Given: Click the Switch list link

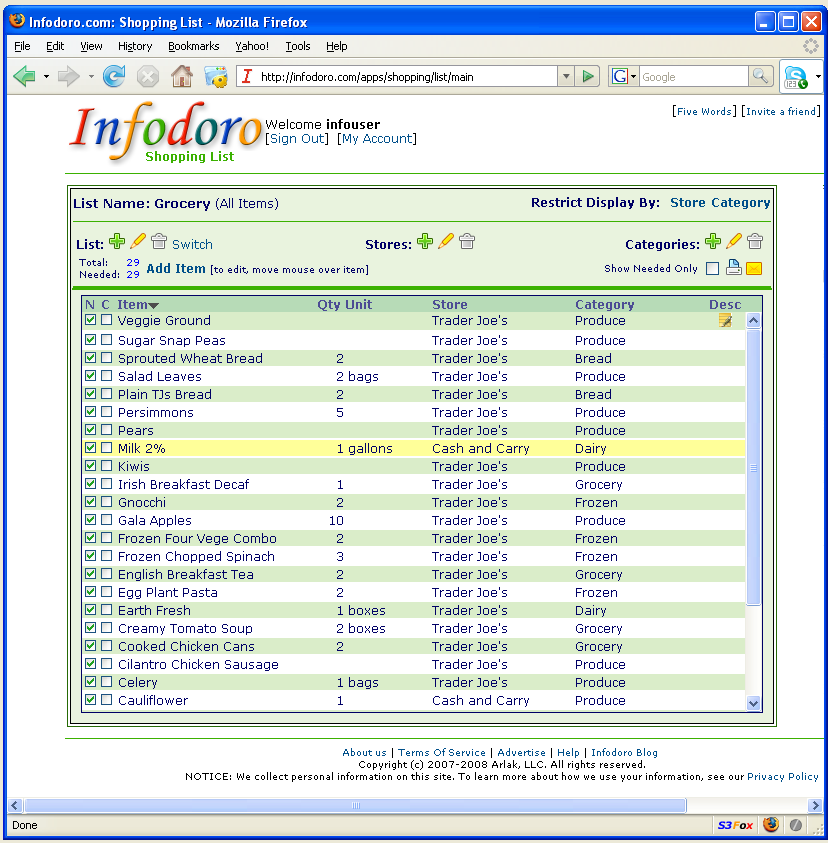Looking at the screenshot, I should click(192, 245).
